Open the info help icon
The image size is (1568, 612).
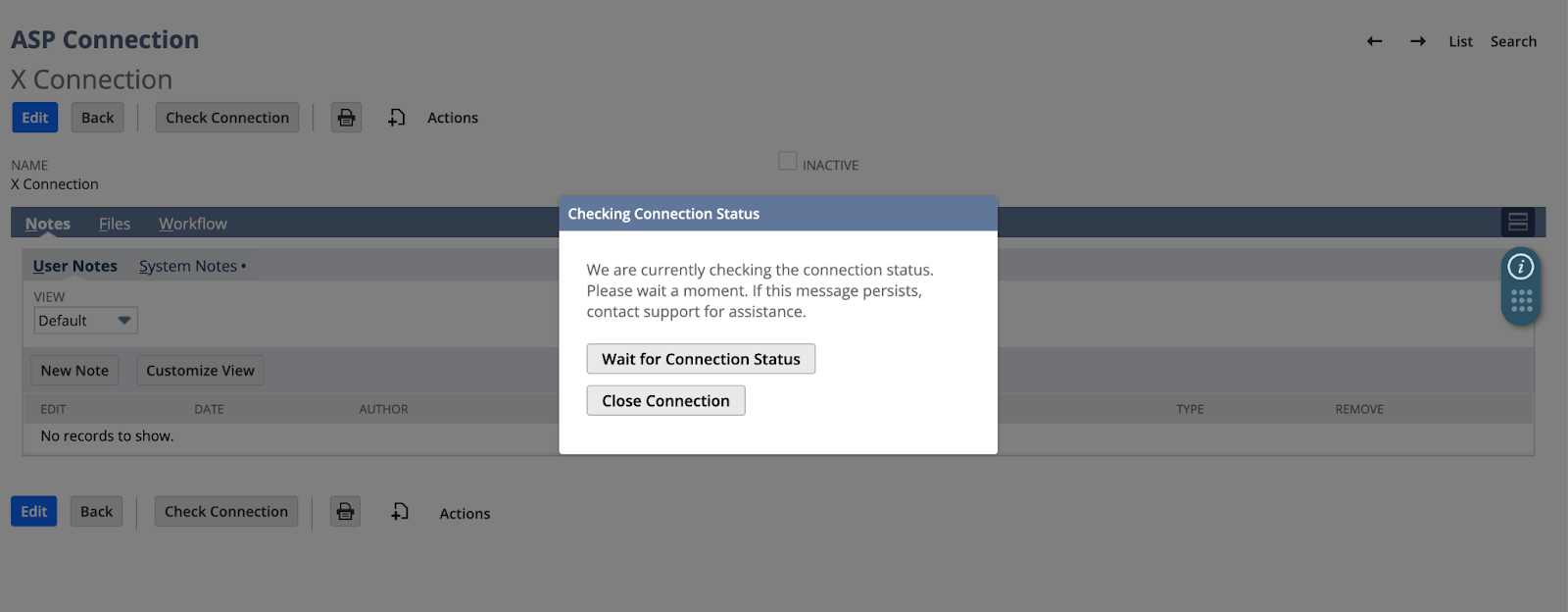pyautogui.click(x=1520, y=267)
